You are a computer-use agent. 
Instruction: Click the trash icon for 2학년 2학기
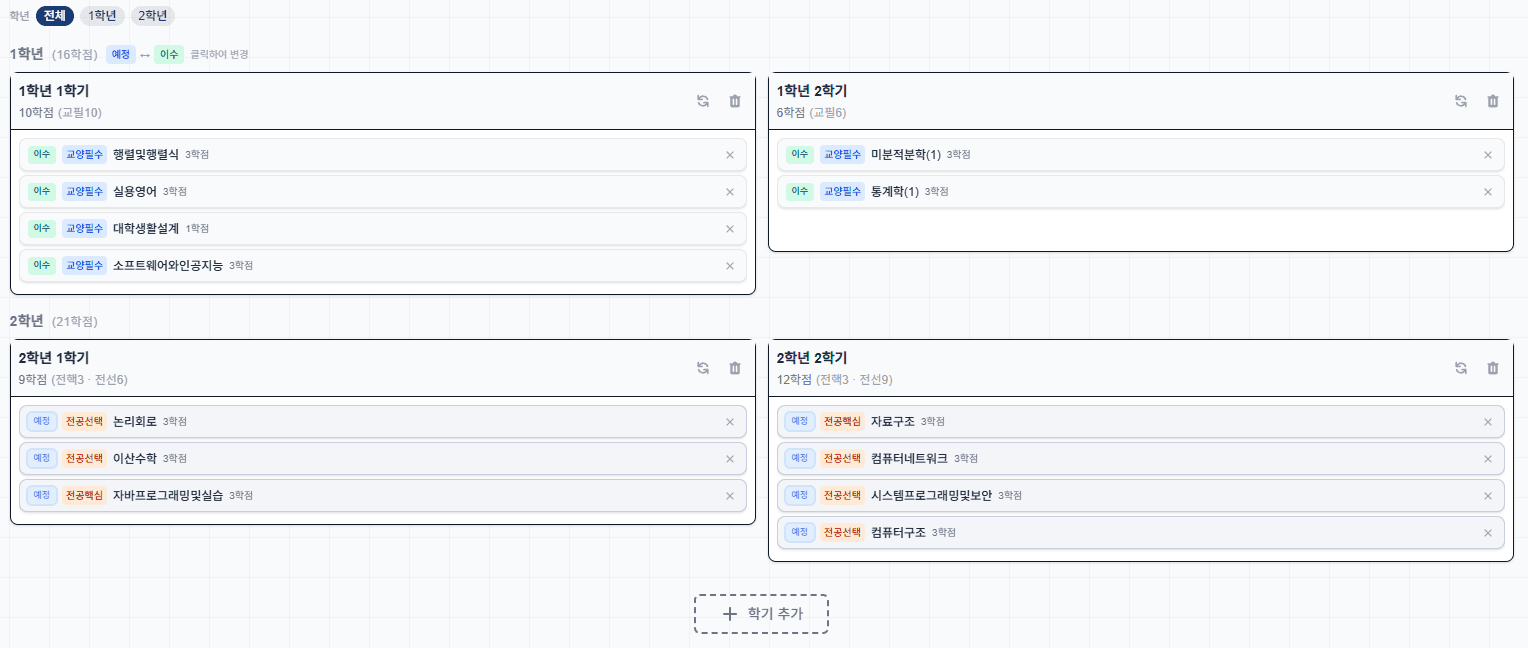pos(1493,368)
